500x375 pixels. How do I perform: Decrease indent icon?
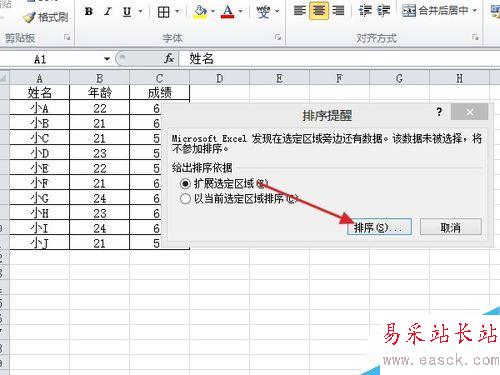(365, 11)
